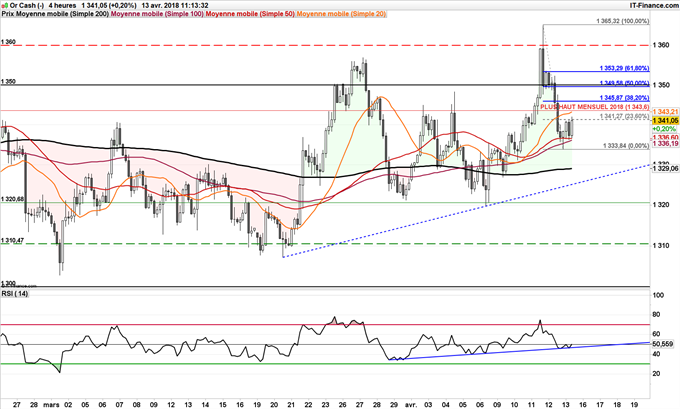
Task: Select the 4 heures timeframe label
Action: 62,5
